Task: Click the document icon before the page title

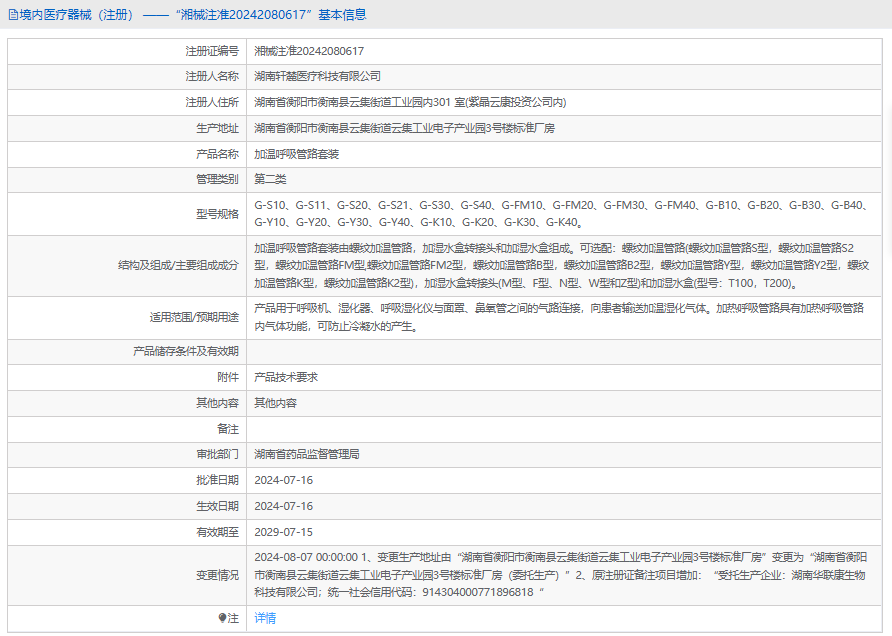Action: pyautogui.click(x=11, y=15)
